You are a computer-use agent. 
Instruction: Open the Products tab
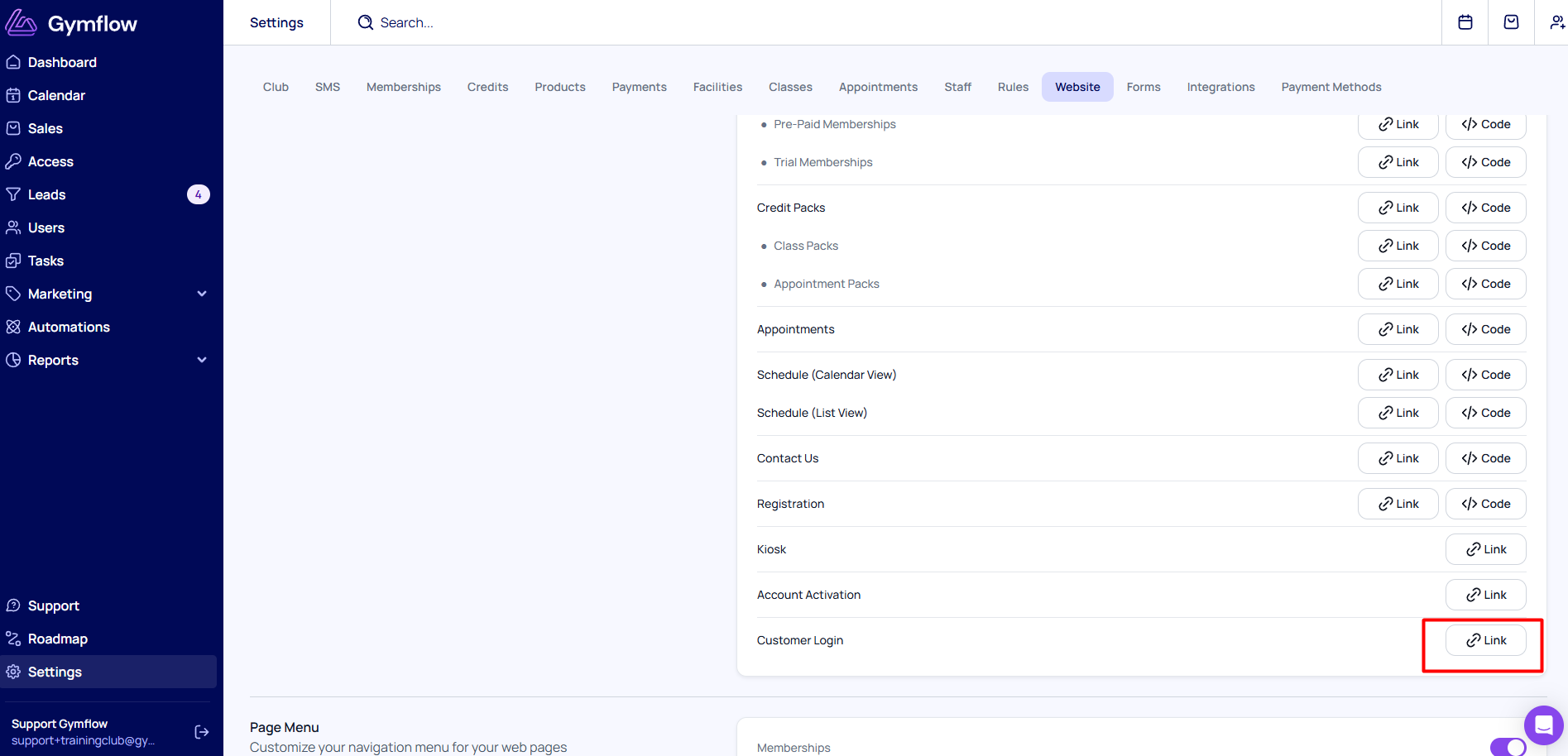pyautogui.click(x=560, y=87)
